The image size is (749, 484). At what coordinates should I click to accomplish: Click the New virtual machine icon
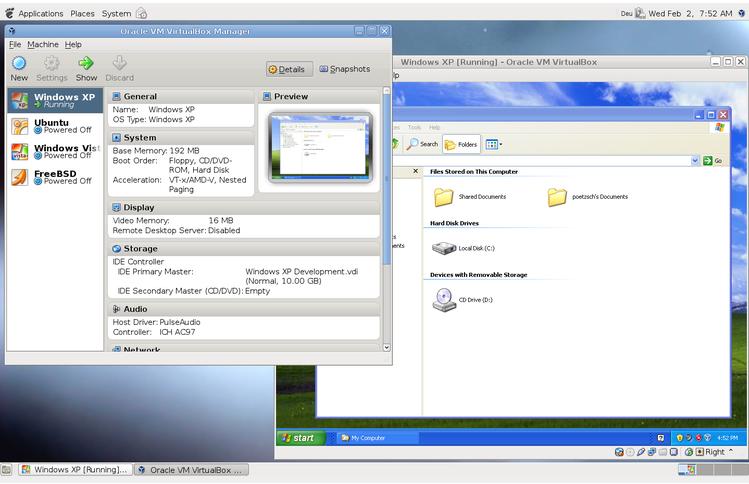19,63
